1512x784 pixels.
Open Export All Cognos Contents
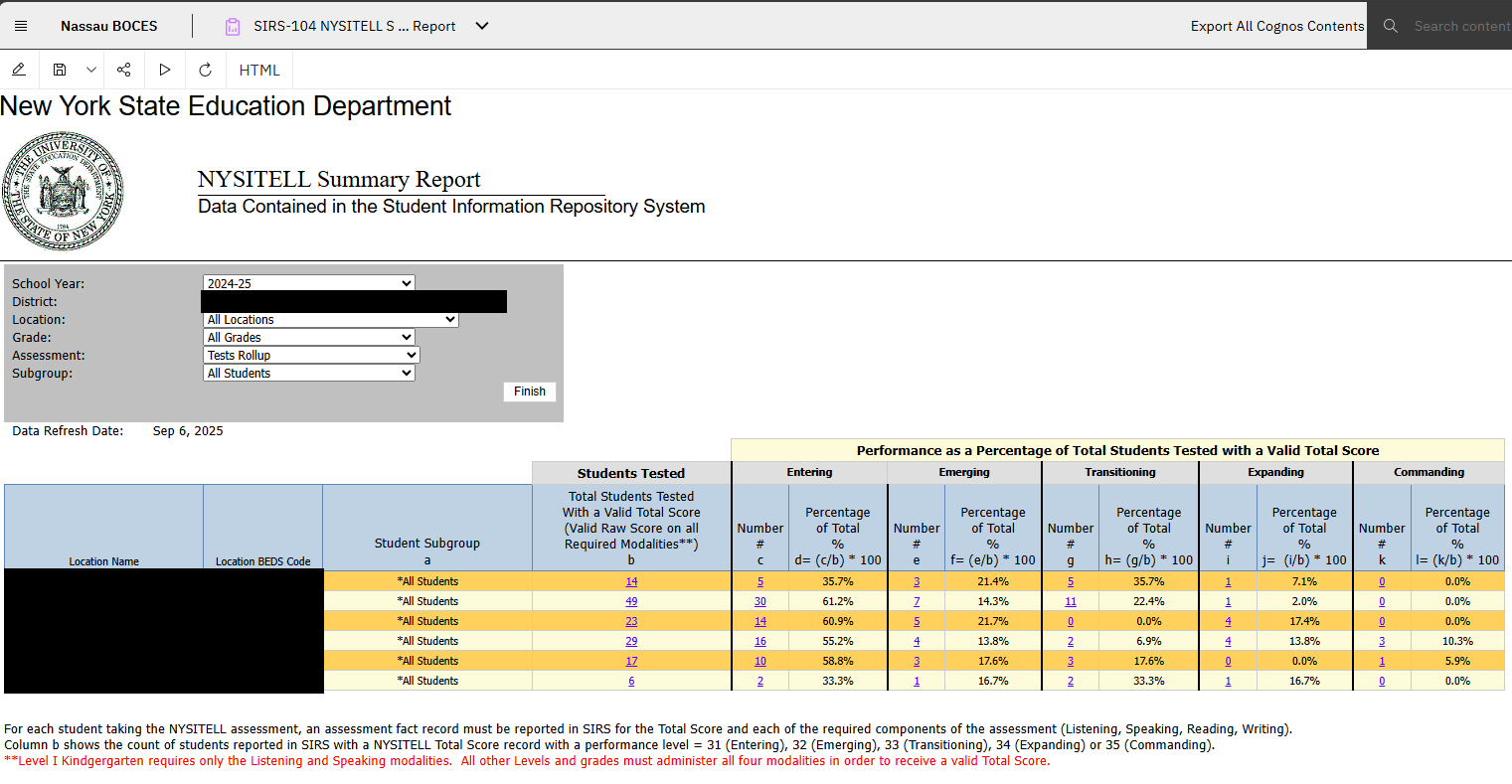[x=1276, y=26]
